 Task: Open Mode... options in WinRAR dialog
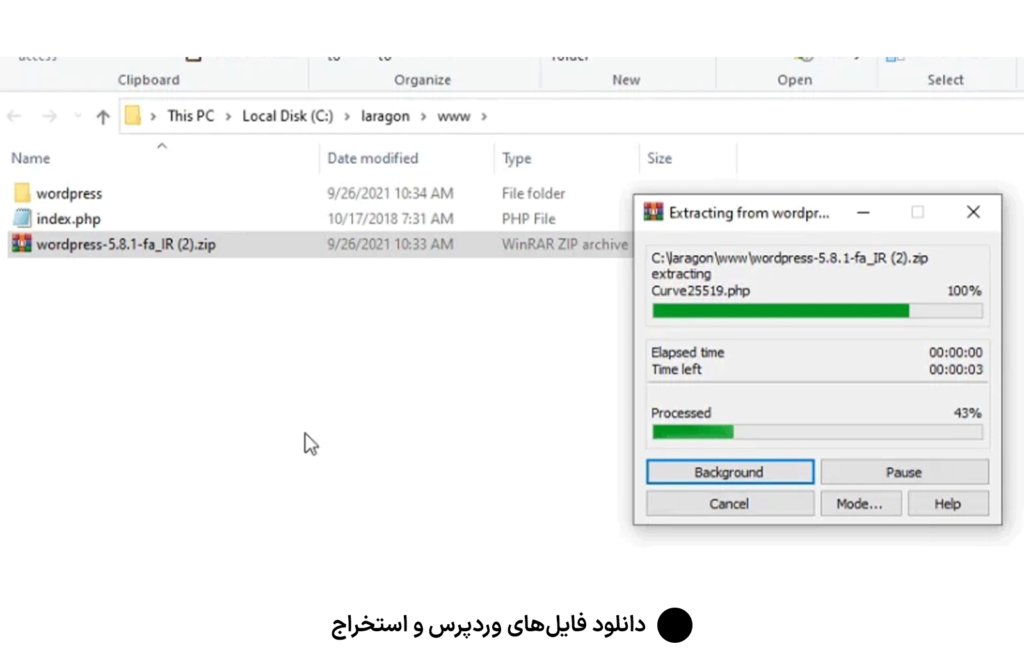[861, 503]
